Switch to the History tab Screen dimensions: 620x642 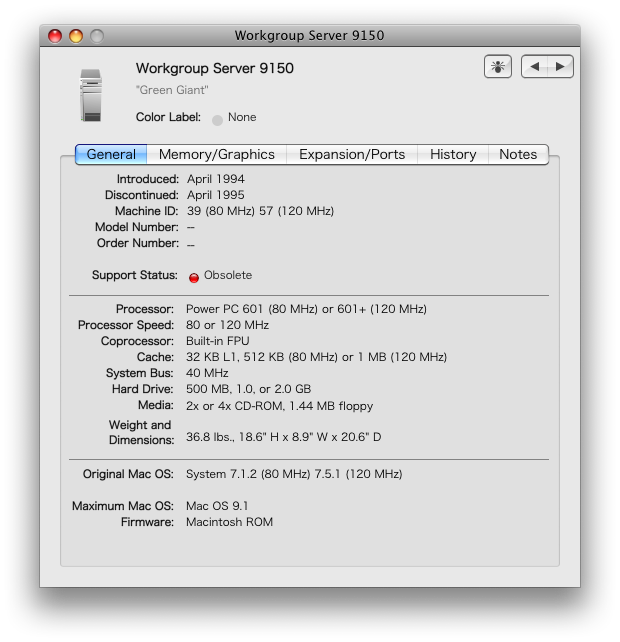click(453, 154)
